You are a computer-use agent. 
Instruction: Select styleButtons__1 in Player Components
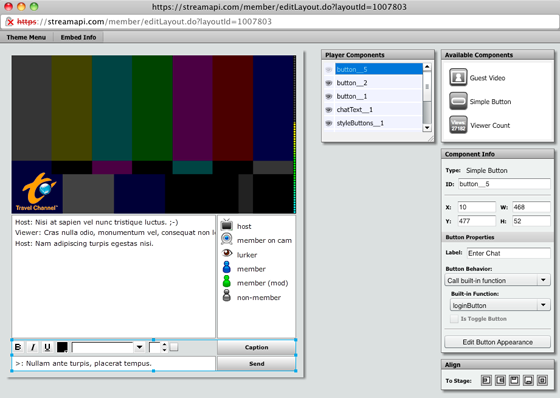coord(379,123)
